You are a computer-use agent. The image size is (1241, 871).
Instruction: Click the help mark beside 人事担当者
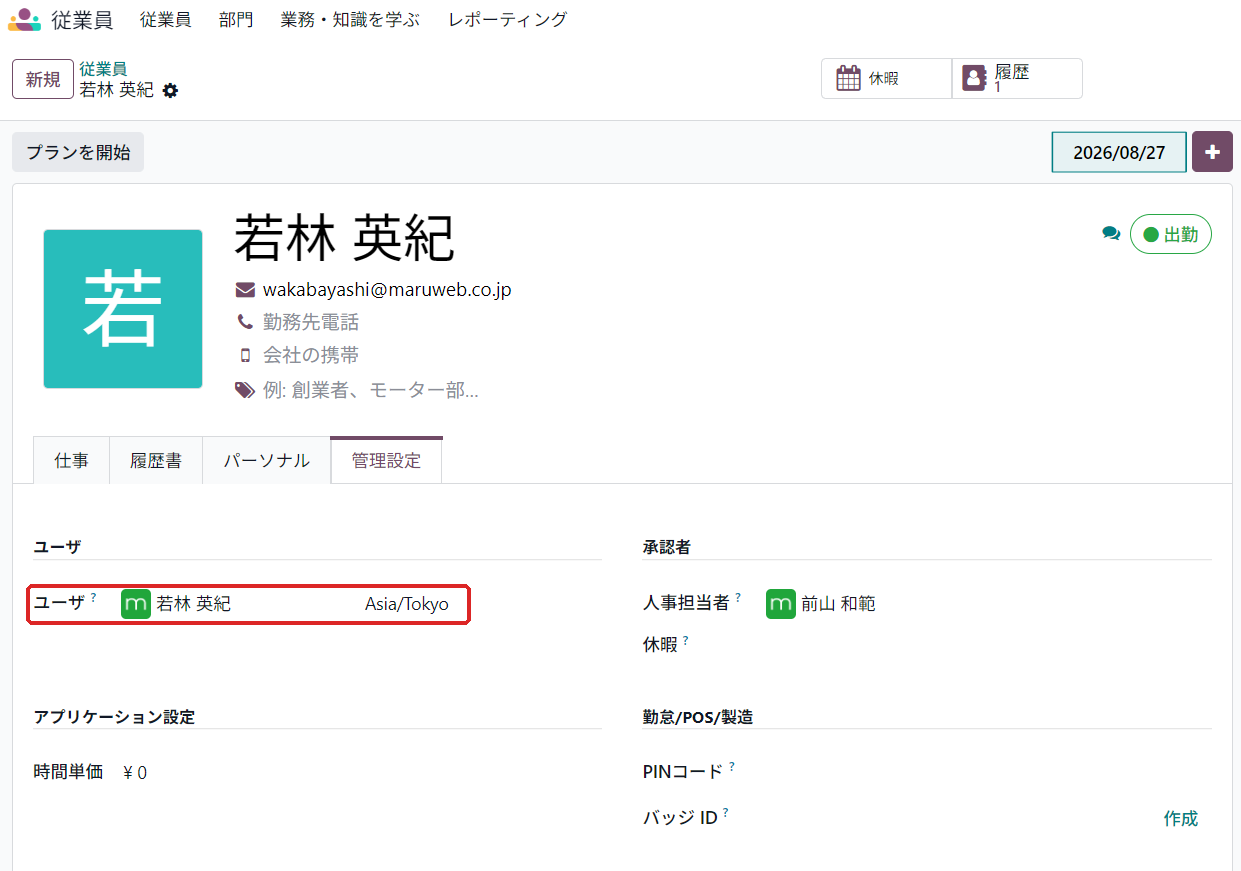[738, 597]
